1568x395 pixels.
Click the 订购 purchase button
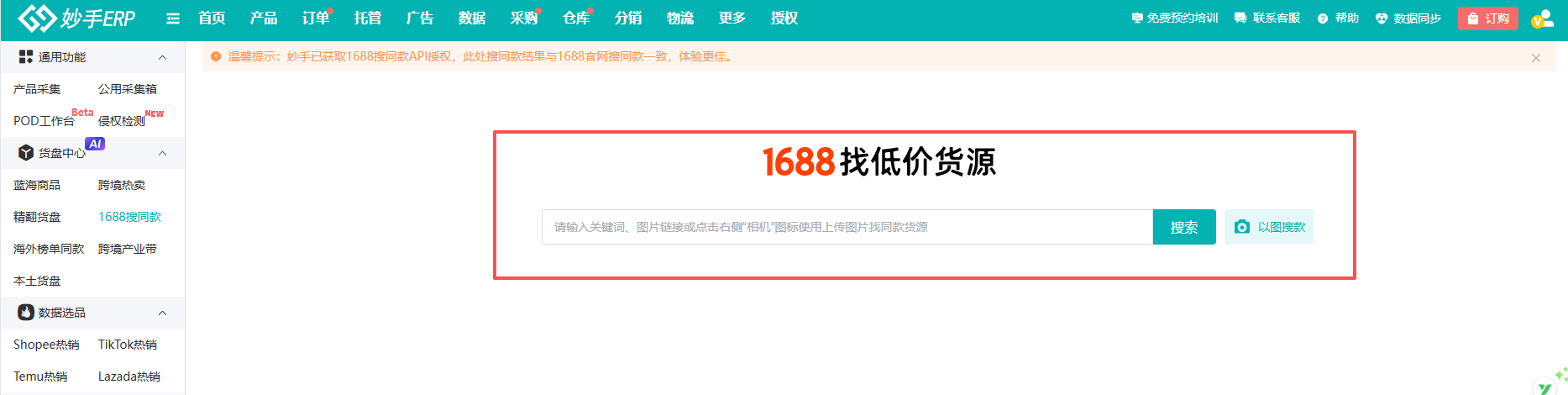point(1487,18)
